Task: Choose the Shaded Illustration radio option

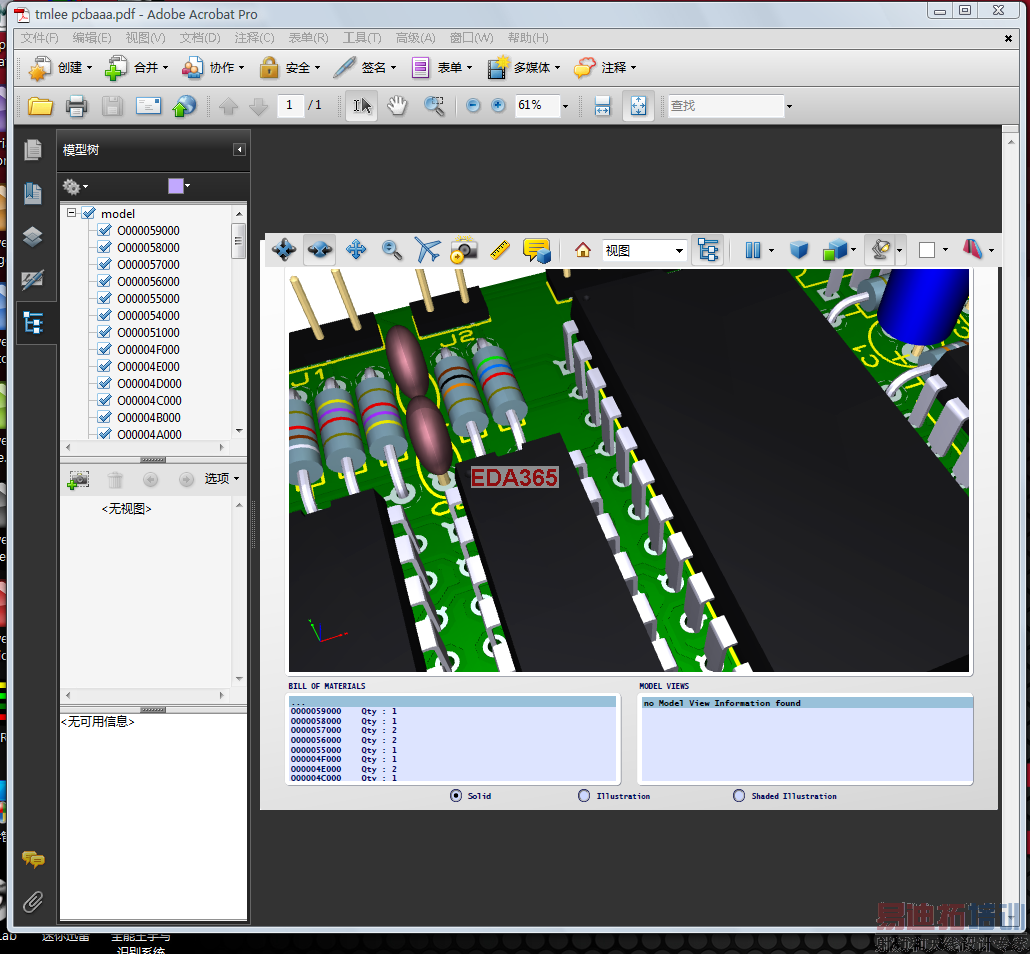Action: (x=740, y=796)
